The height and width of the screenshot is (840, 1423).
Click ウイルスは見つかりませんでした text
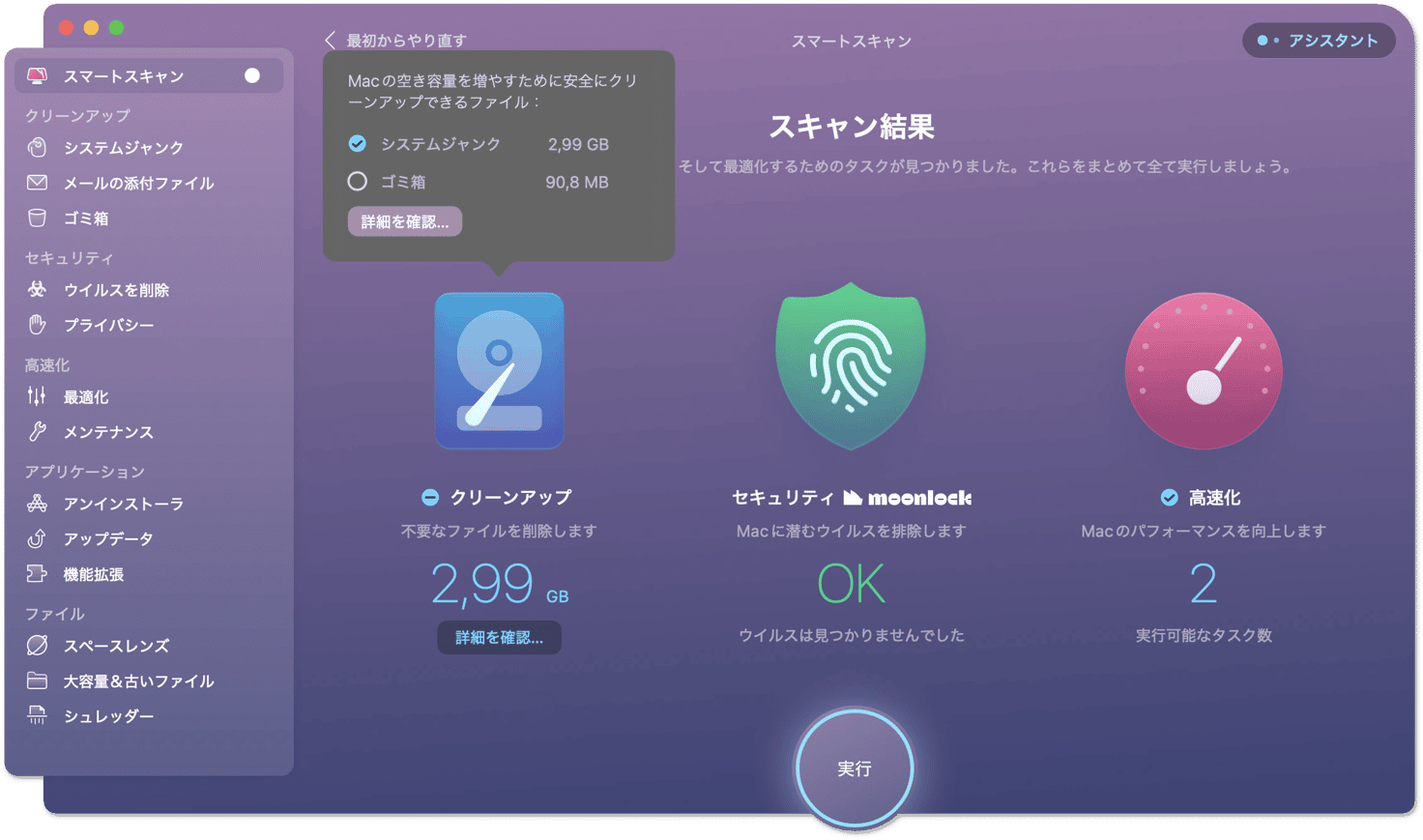click(x=851, y=635)
